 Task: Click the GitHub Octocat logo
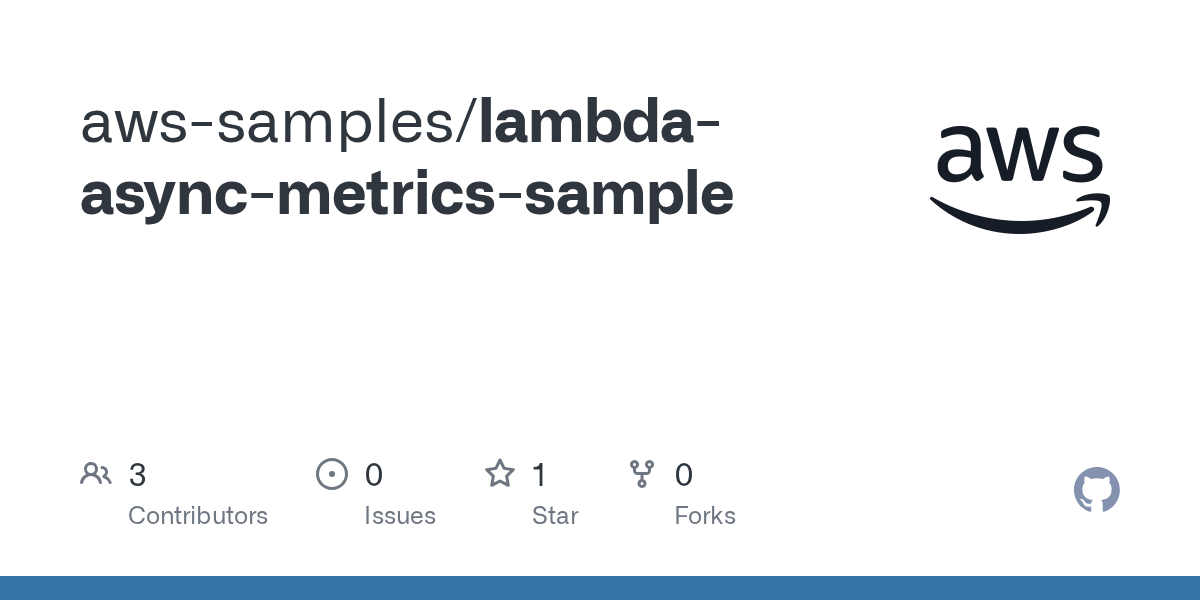[x=1097, y=490]
